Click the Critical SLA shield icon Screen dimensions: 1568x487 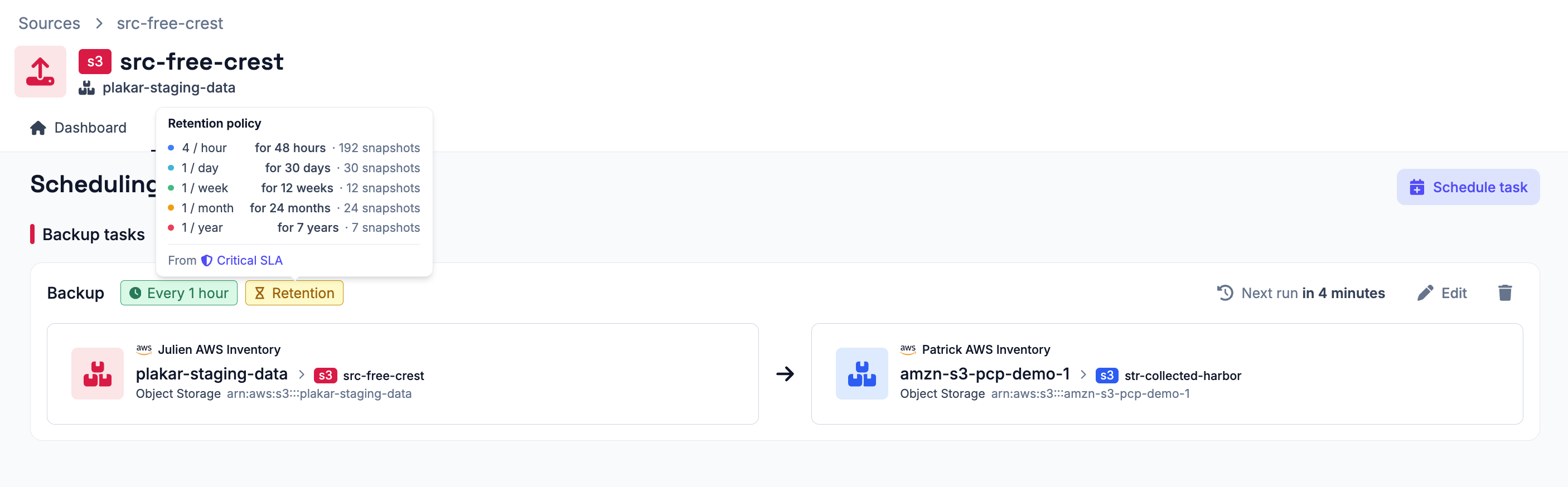pos(207,260)
